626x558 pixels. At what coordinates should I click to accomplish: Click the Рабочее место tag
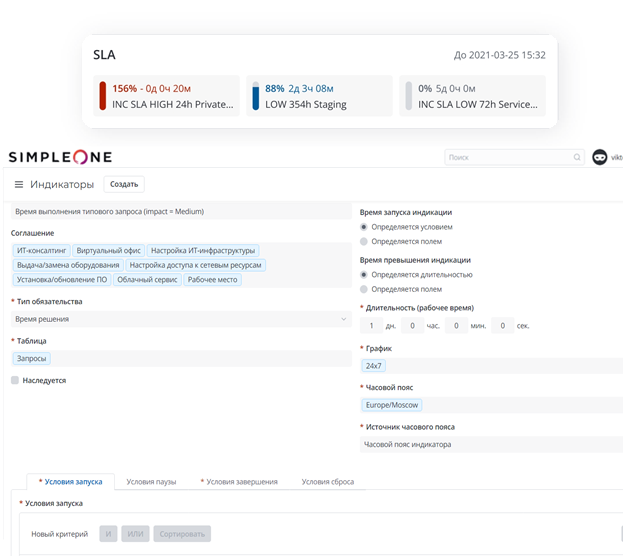[x=212, y=280]
